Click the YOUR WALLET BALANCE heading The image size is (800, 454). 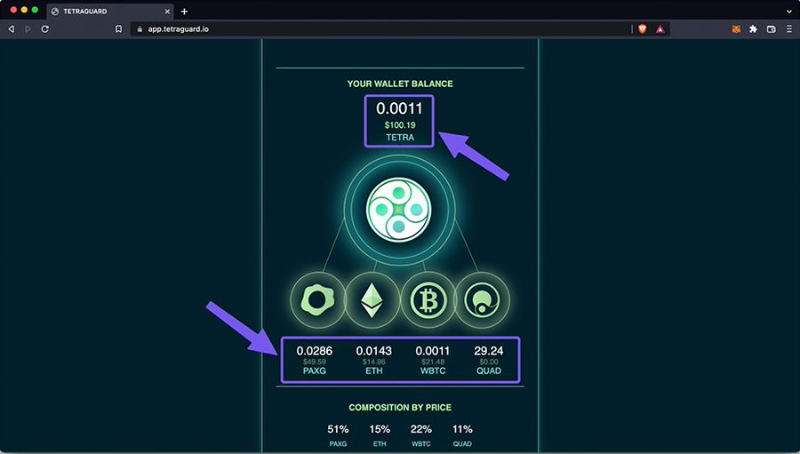coord(400,84)
